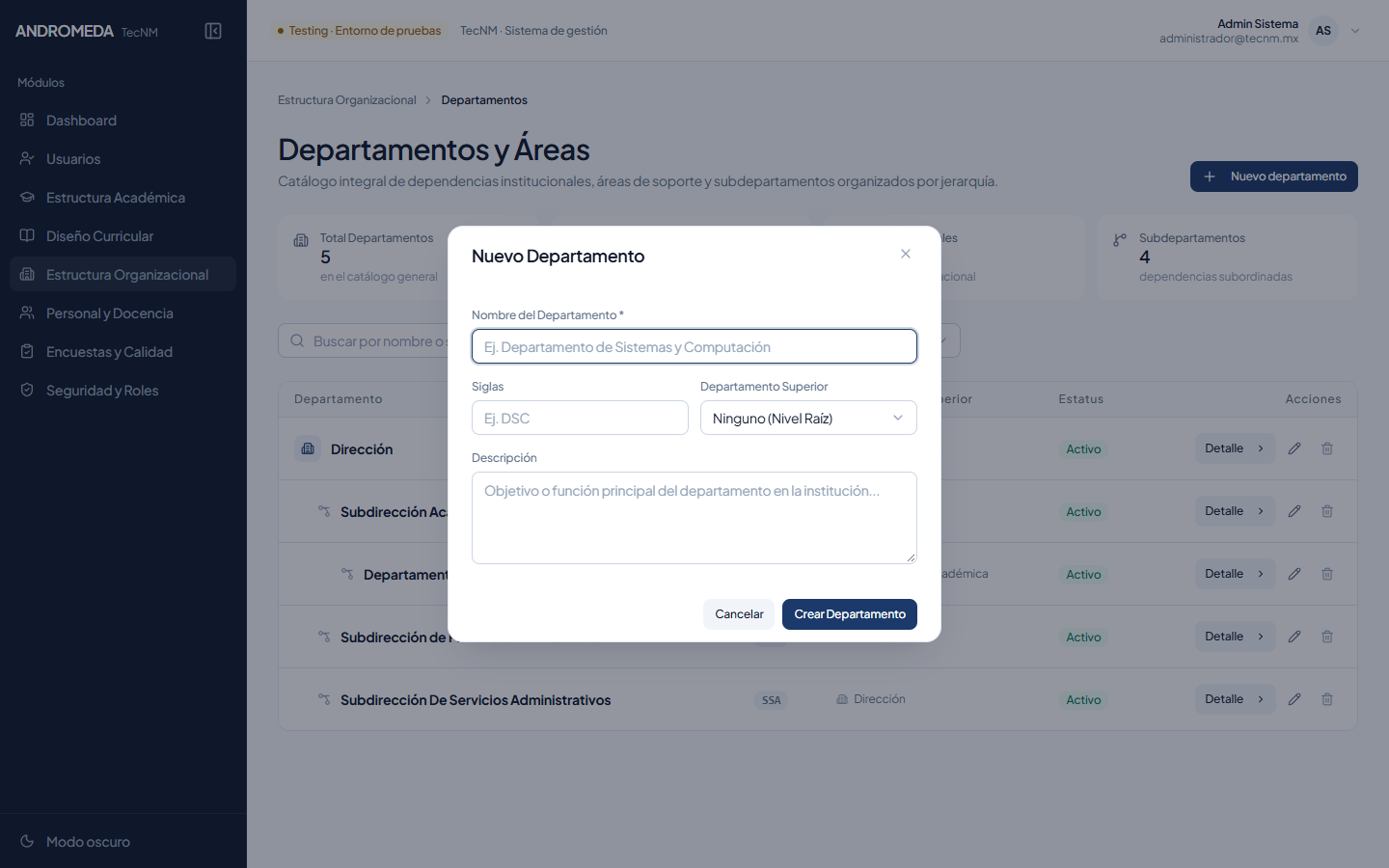Image resolution: width=1389 pixels, height=868 pixels.
Task: Open the Admin Sistema account menu chevron
Action: click(x=1355, y=31)
